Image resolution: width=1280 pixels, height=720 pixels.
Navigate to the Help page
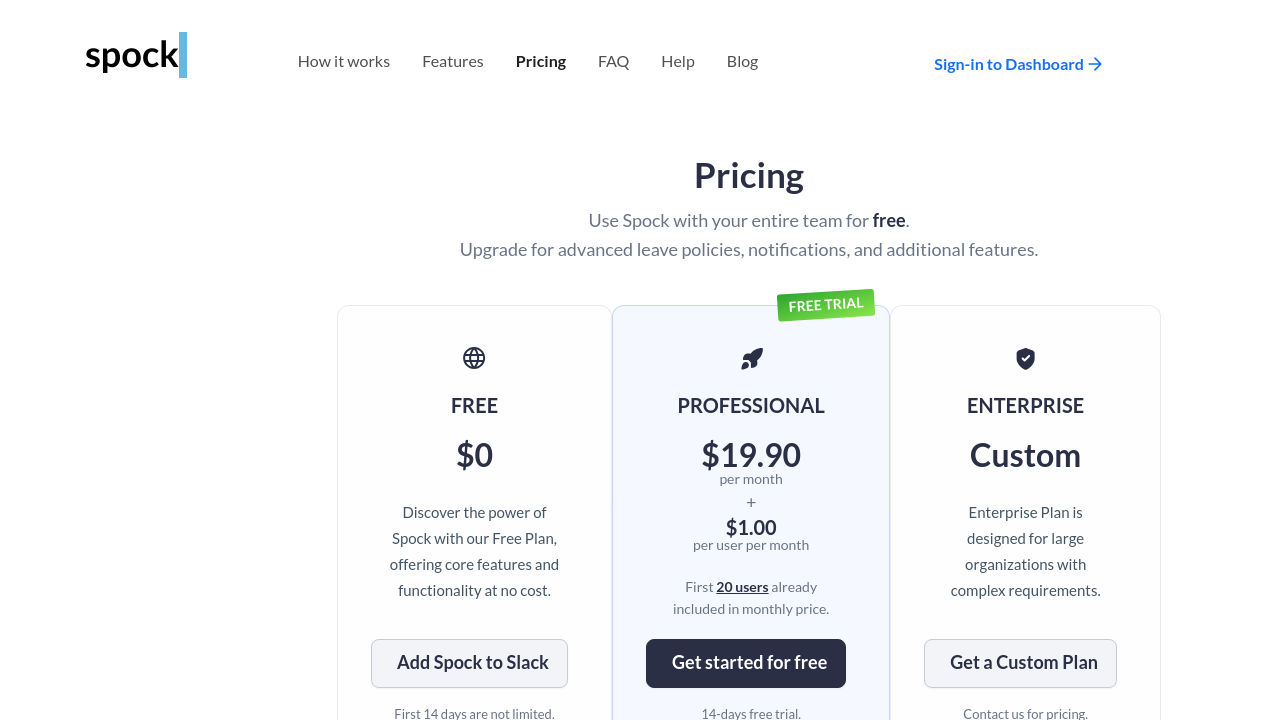pyautogui.click(x=678, y=61)
